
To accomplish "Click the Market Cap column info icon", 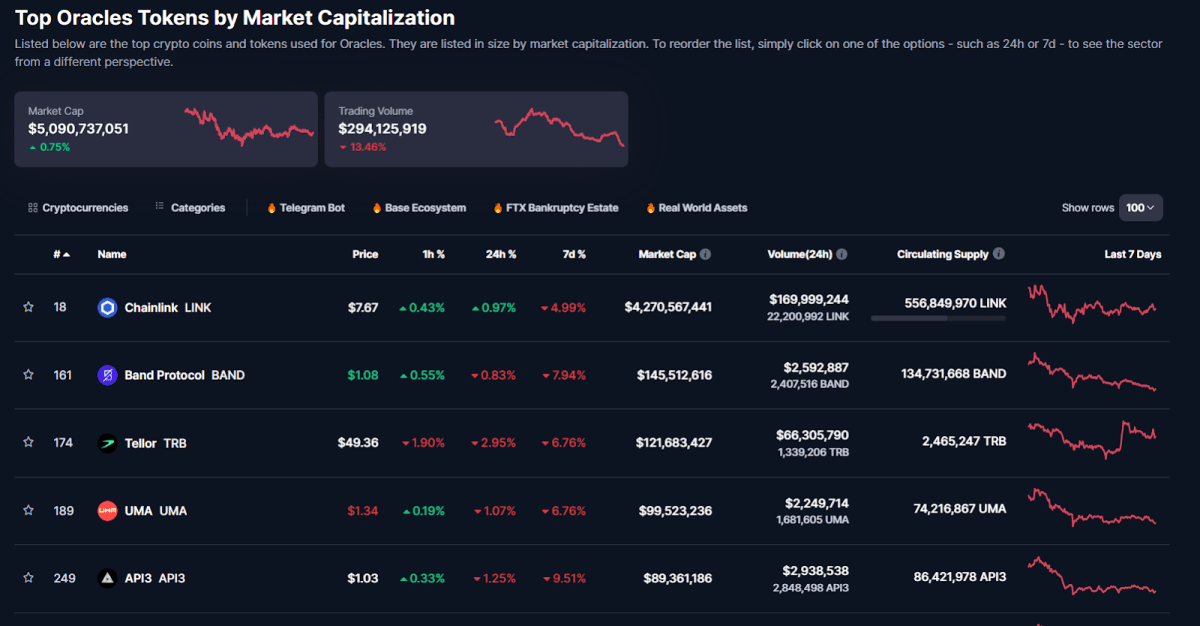I will tap(706, 254).
